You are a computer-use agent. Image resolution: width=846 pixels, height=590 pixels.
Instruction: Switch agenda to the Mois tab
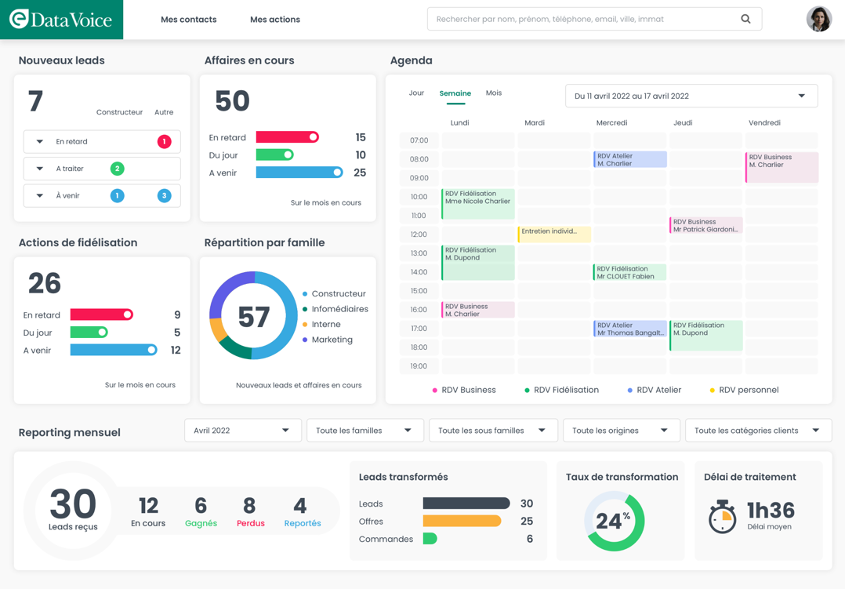[494, 93]
